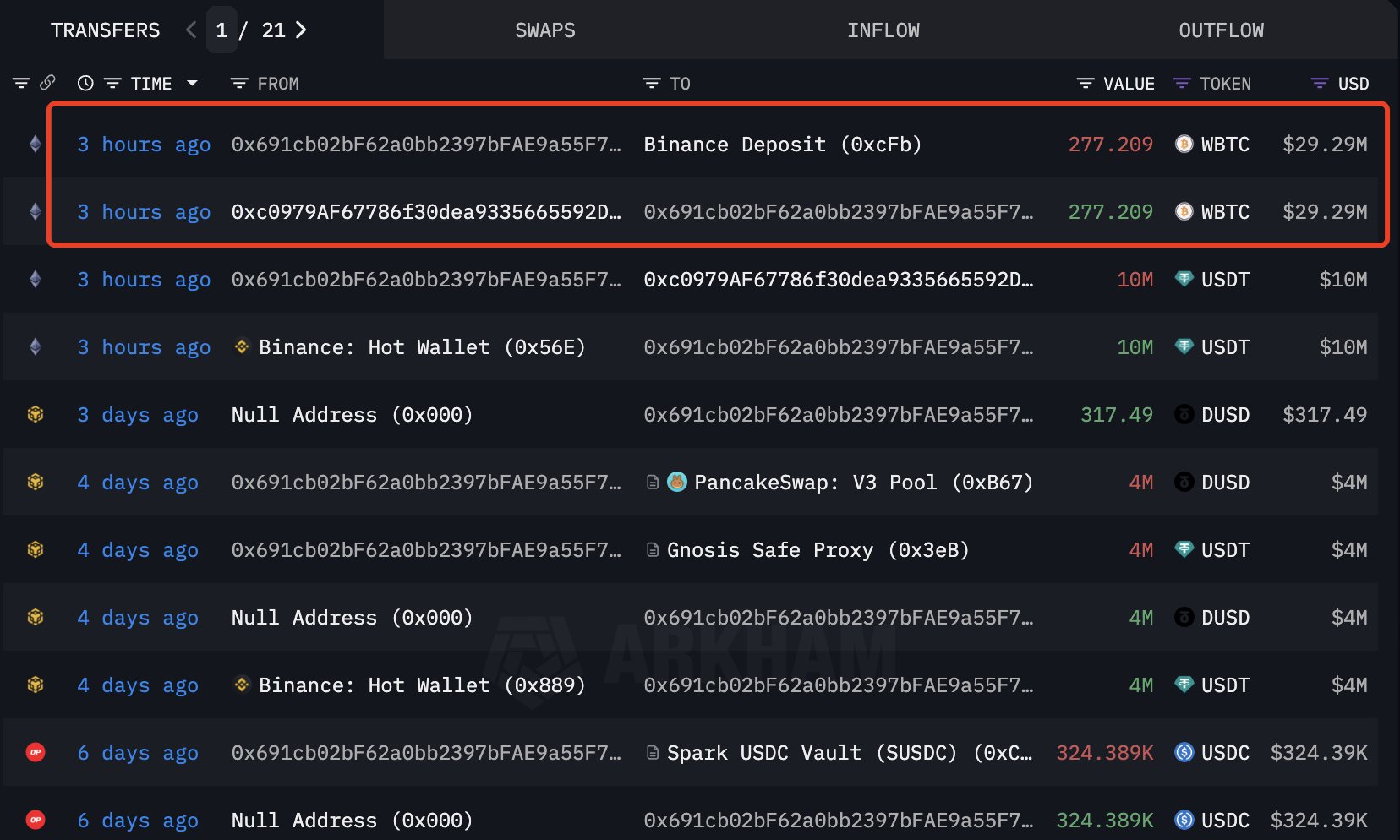Screen dimensions: 1400x840
Task: Click '4 days ago' in PancakeSwap row
Action: [x=138, y=483]
